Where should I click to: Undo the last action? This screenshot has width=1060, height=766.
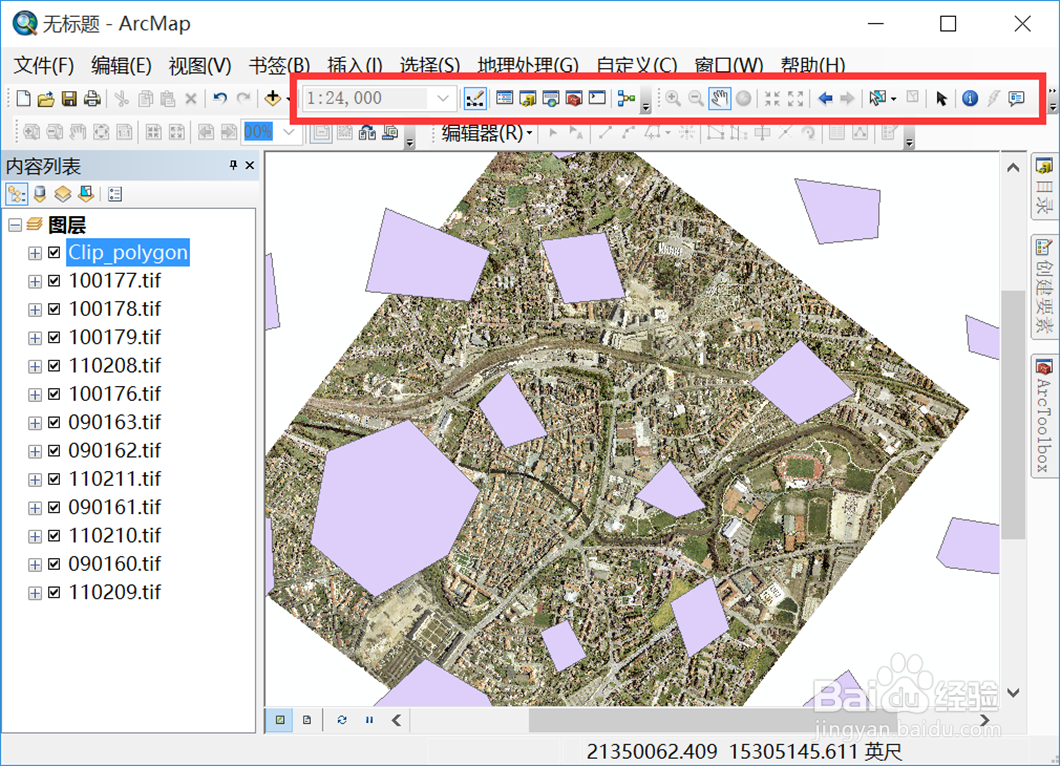pyautogui.click(x=220, y=99)
